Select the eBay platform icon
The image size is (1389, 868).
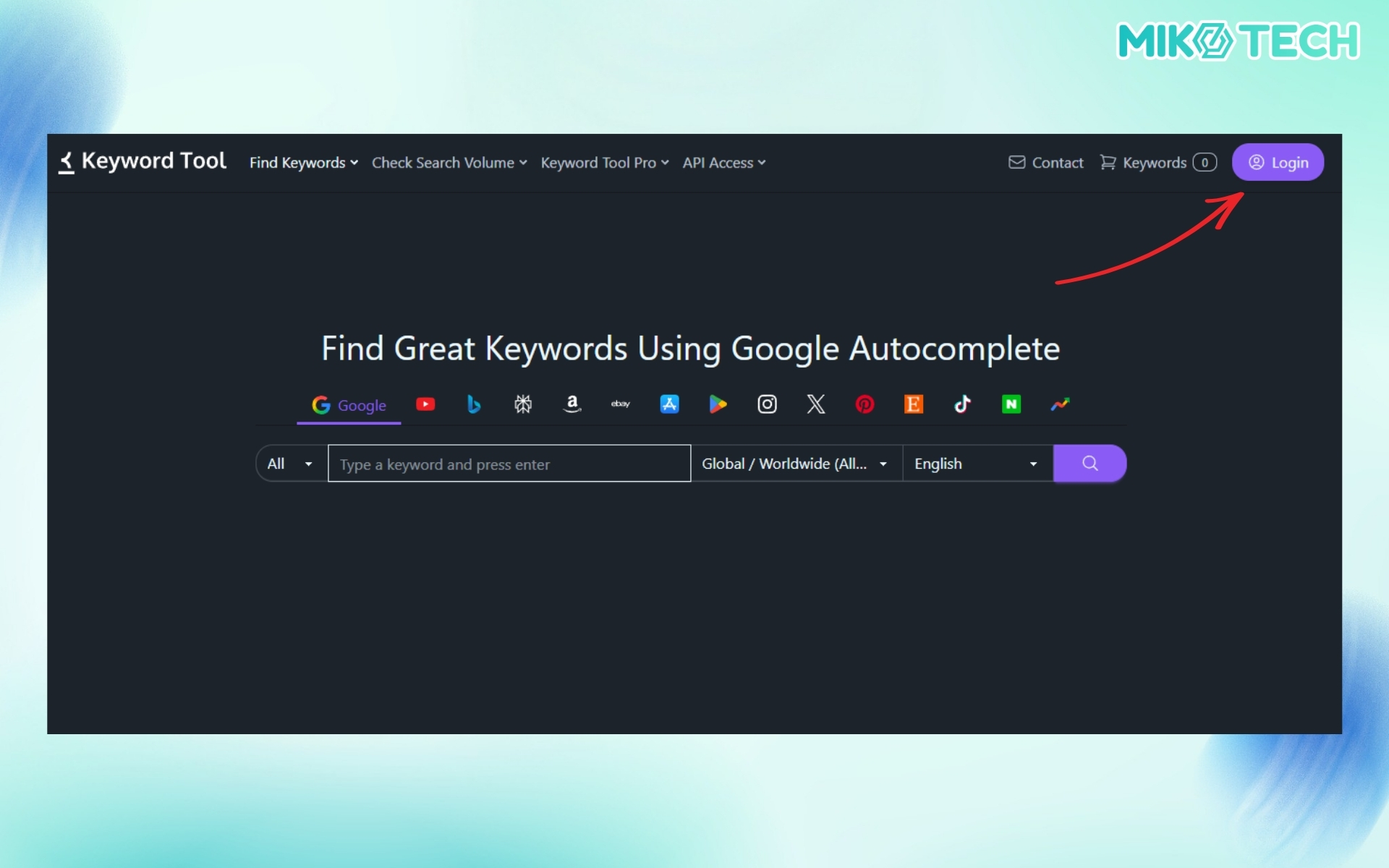coord(621,404)
